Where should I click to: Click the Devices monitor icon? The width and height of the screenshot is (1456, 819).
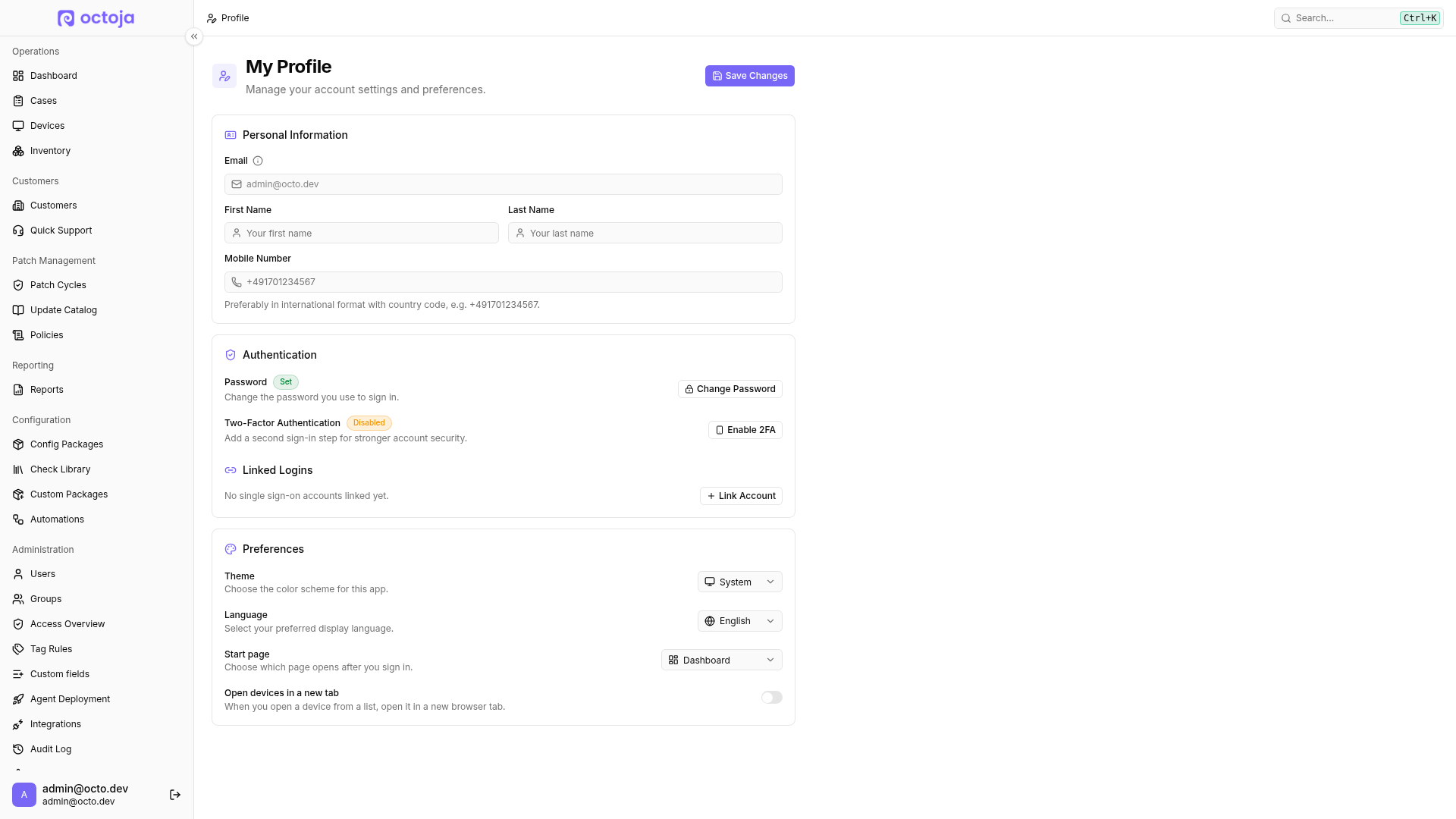tap(18, 126)
